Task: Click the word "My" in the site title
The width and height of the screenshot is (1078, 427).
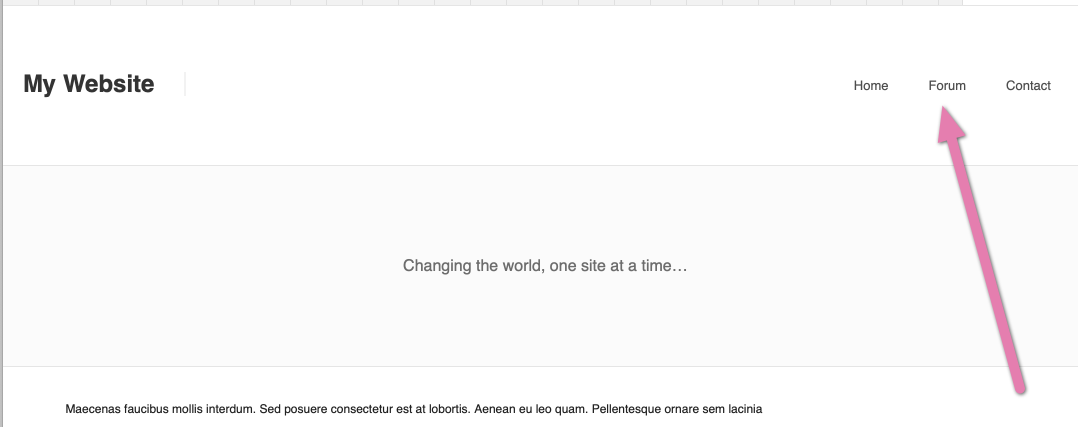Action: pos(39,84)
